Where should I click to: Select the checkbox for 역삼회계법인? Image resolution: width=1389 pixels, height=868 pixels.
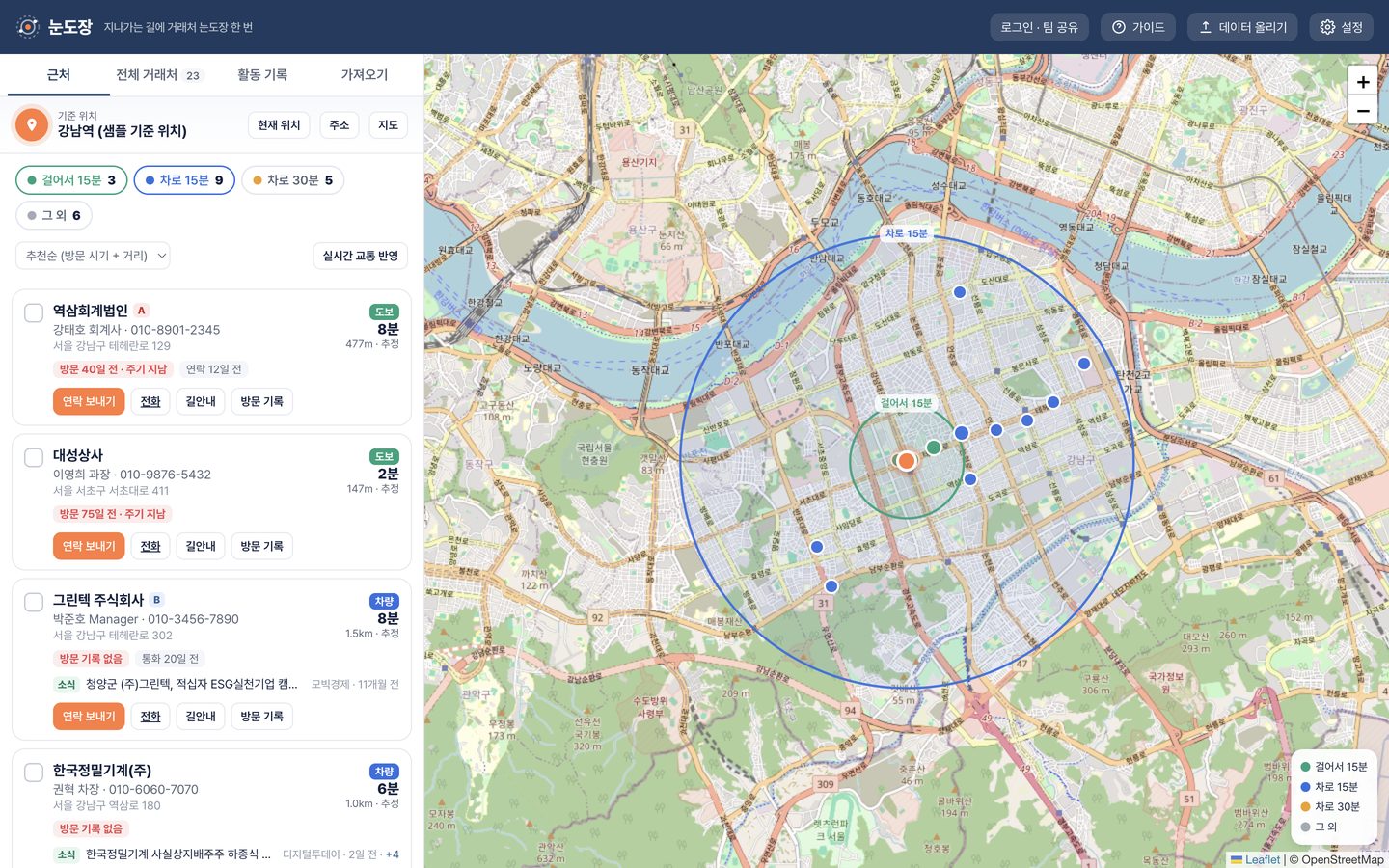coord(34,312)
